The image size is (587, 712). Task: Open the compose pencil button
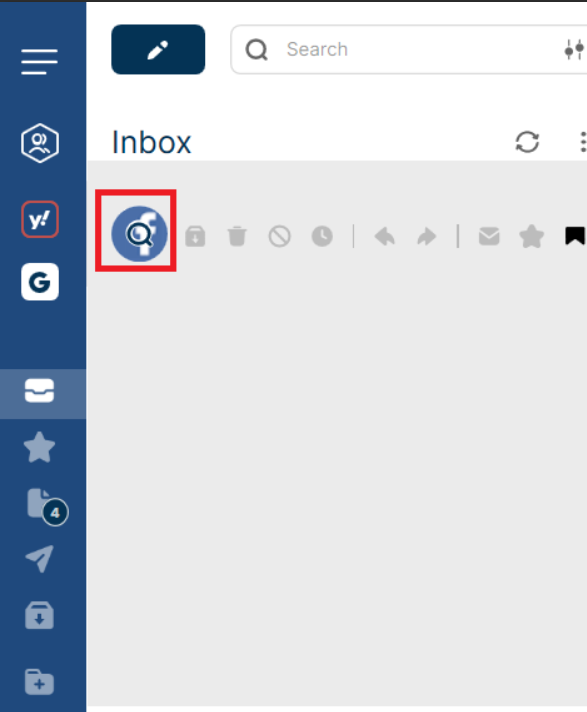tap(158, 49)
